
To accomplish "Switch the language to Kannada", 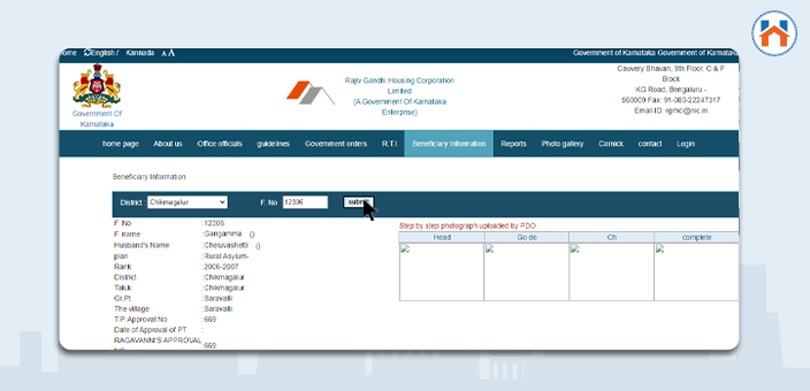I will tap(139, 53).
